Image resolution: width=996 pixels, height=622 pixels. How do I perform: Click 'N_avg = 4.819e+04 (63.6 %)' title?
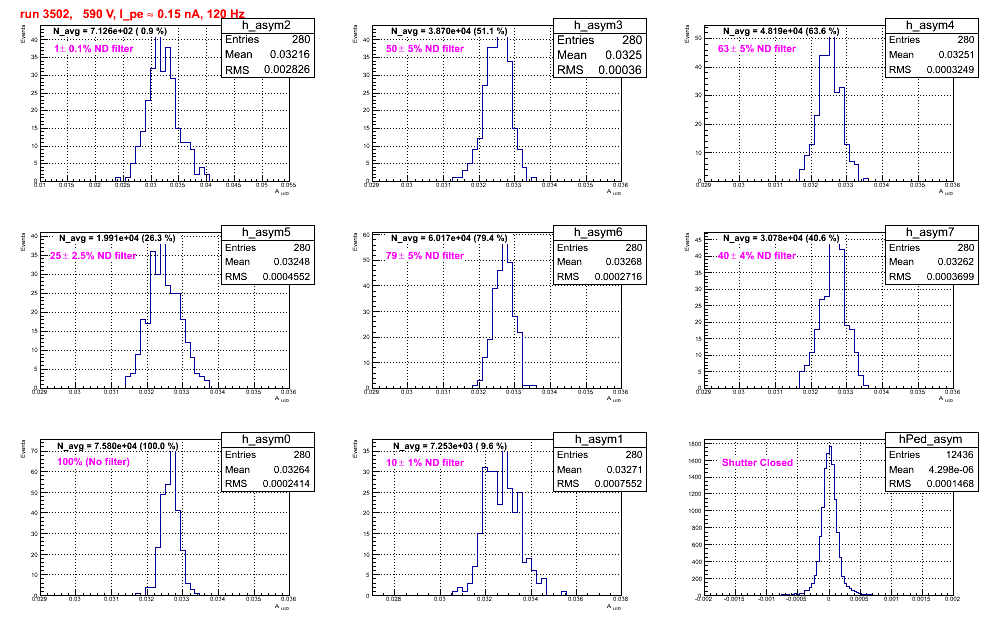point(781,31)
